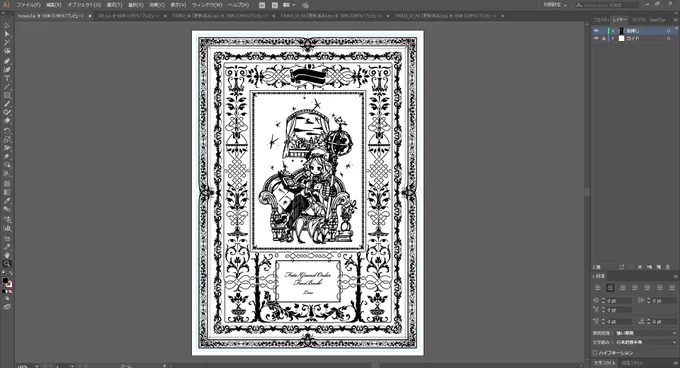Image resolution: width=680 pixels, height=368 pixels.
Task: Select the Hand tool
Action: coord(7,255)
